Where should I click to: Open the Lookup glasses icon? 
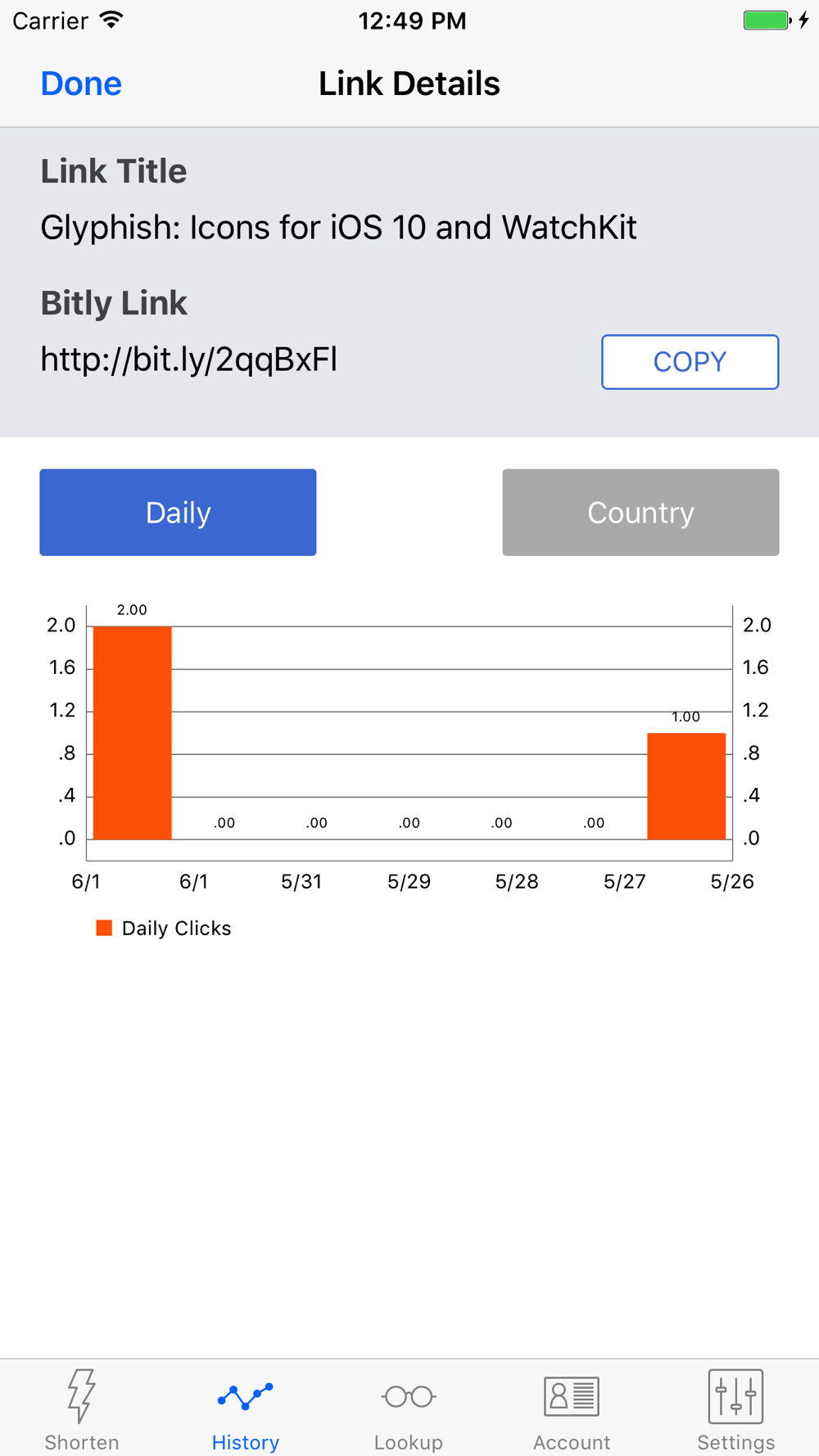click(409, 1396)
